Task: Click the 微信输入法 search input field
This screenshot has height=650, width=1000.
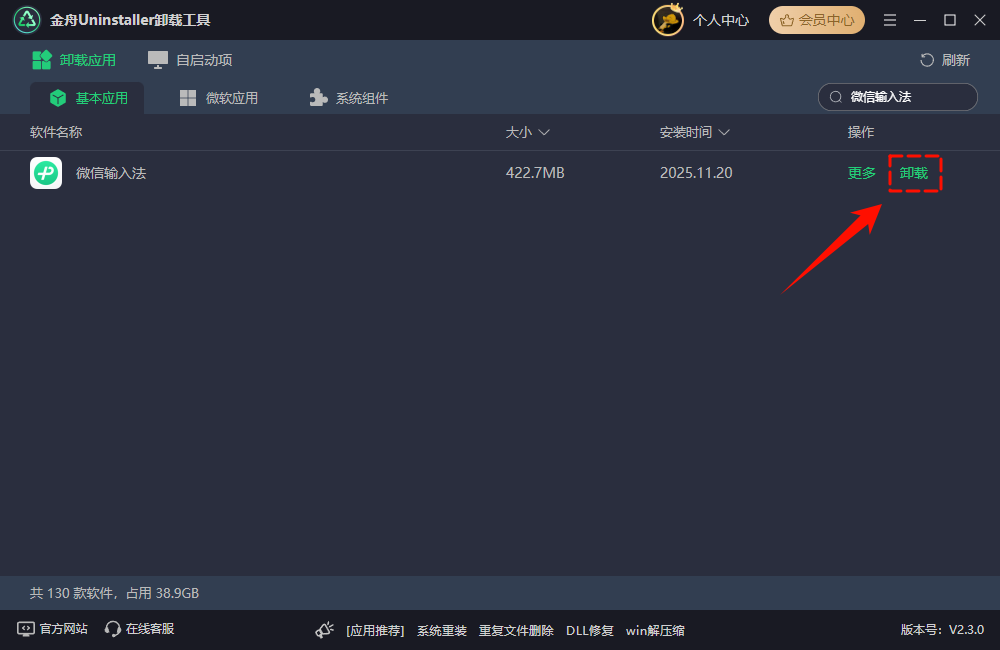Action: coord(897,97)
